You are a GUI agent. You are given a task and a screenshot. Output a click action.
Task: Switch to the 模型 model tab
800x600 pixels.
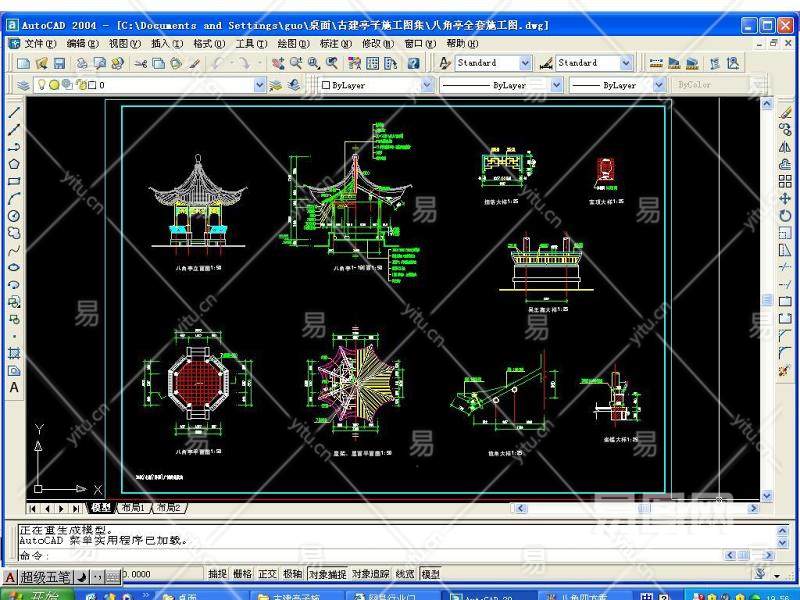point(101,508)
